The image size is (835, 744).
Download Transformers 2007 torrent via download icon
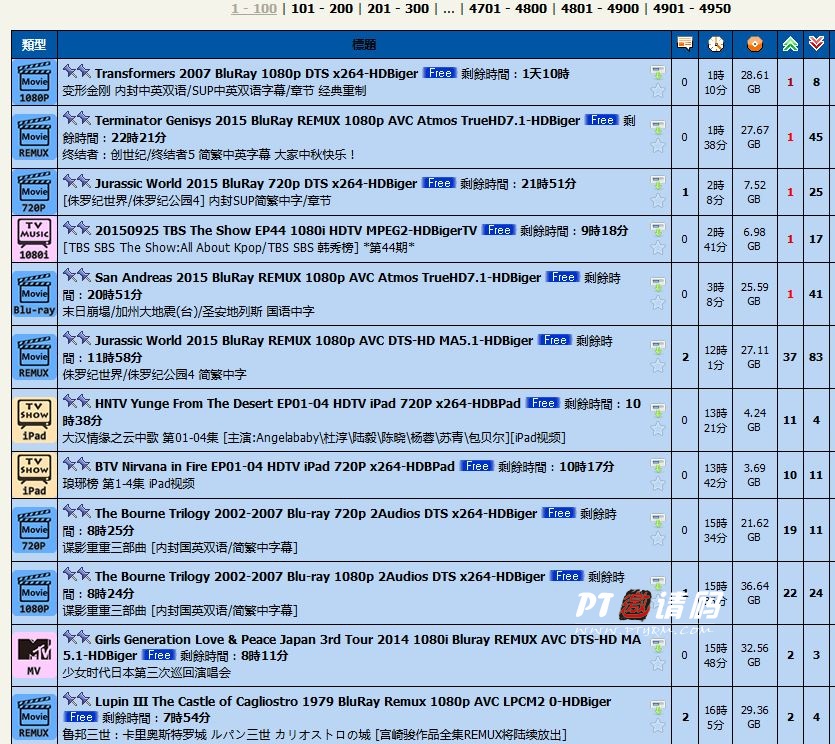[658, 72]
